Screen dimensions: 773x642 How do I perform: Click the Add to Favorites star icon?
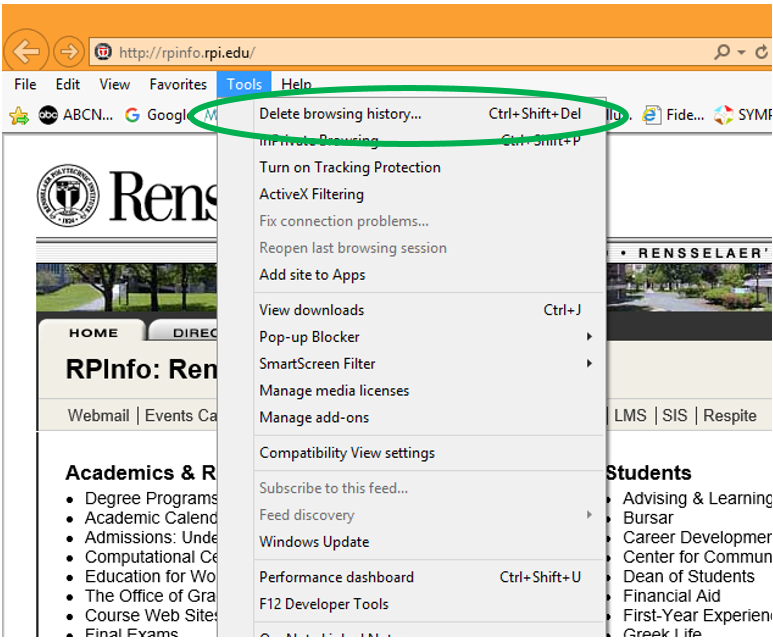19,115
